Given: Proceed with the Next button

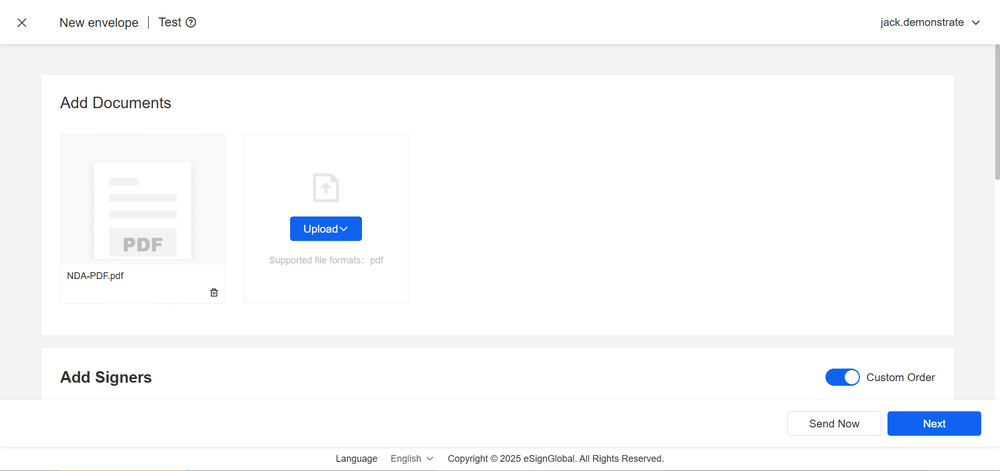Looking at the screenshot, I should (934, 423).
